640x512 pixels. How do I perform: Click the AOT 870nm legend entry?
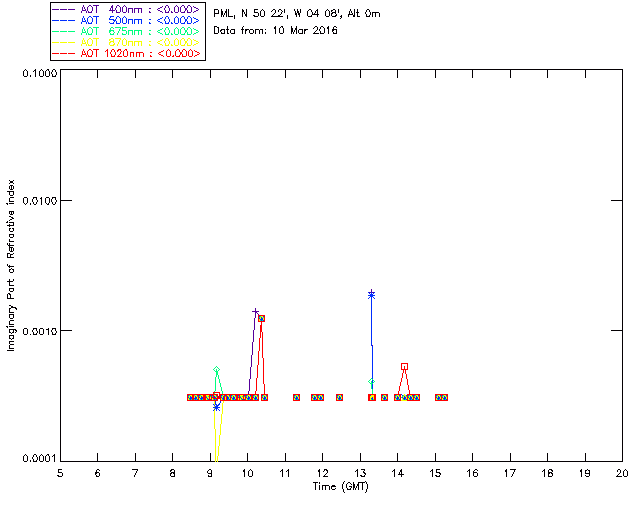click(x=127, y=42)
